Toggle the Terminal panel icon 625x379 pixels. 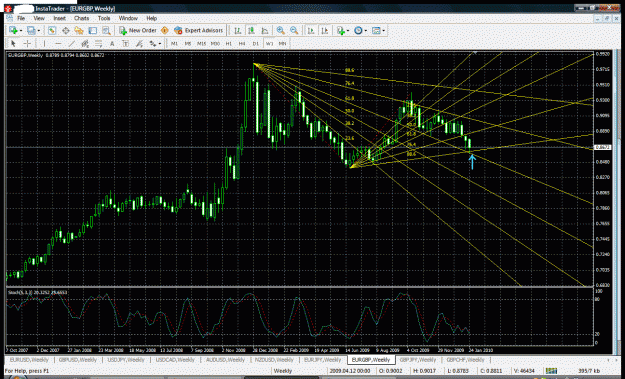(92, 30)
